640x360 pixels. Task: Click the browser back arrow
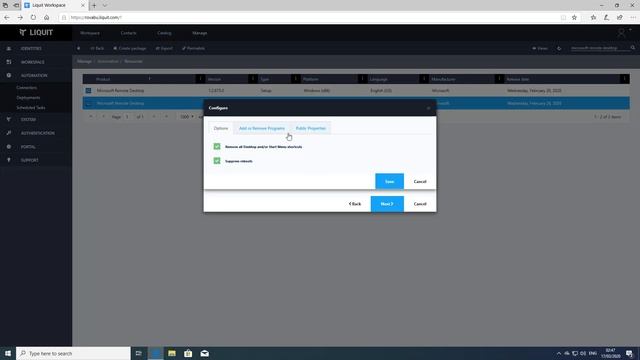[x=7, y=18]
